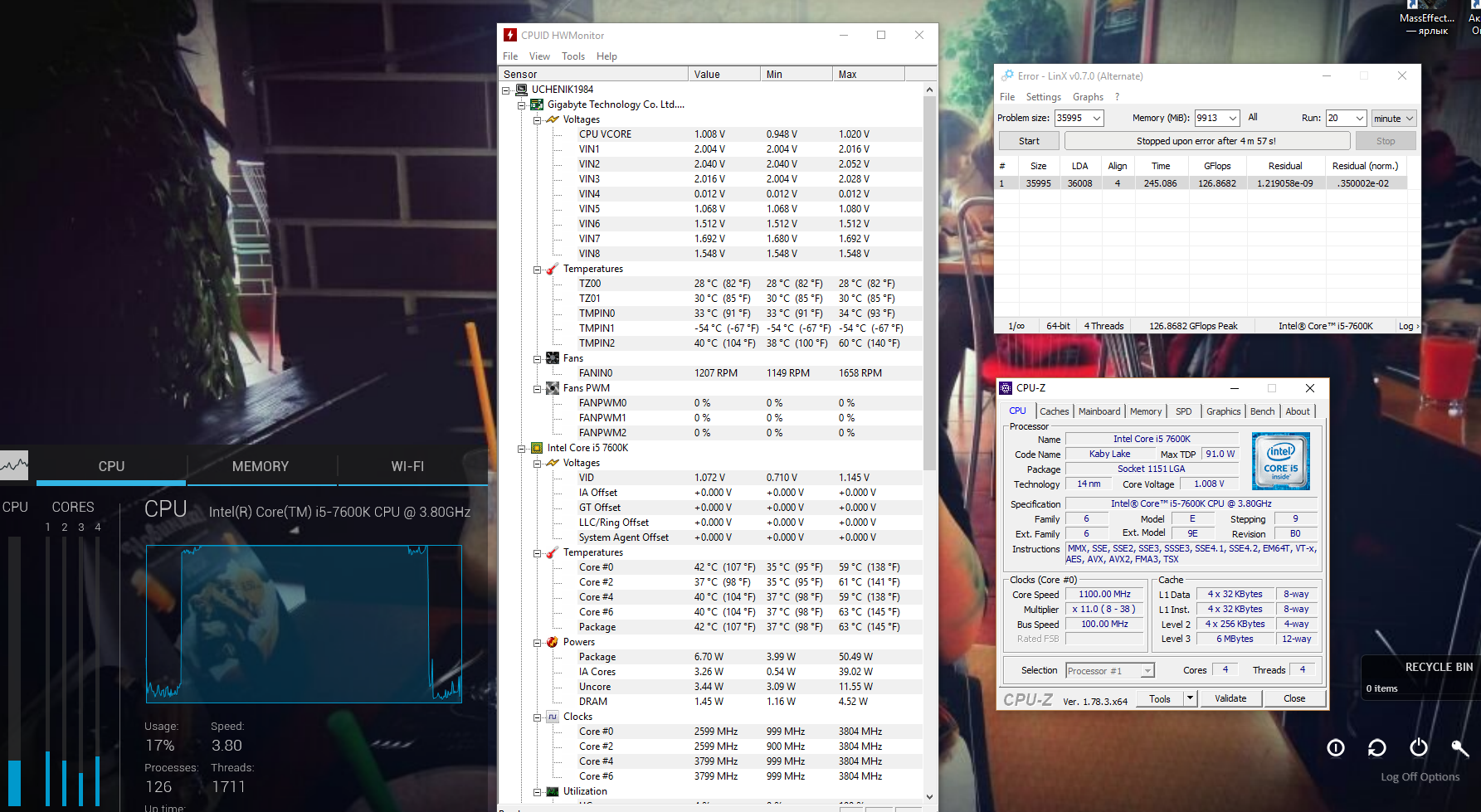Click the Intel Core i5 logo in CPU-Z
This screenshot has width=1481, height=812.
pyautogui.click(x=1280, y=461)
